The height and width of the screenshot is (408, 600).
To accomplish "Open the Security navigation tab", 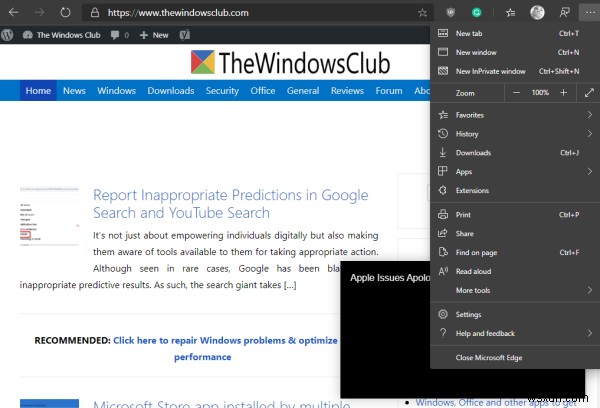I will (x=222, y=91).
